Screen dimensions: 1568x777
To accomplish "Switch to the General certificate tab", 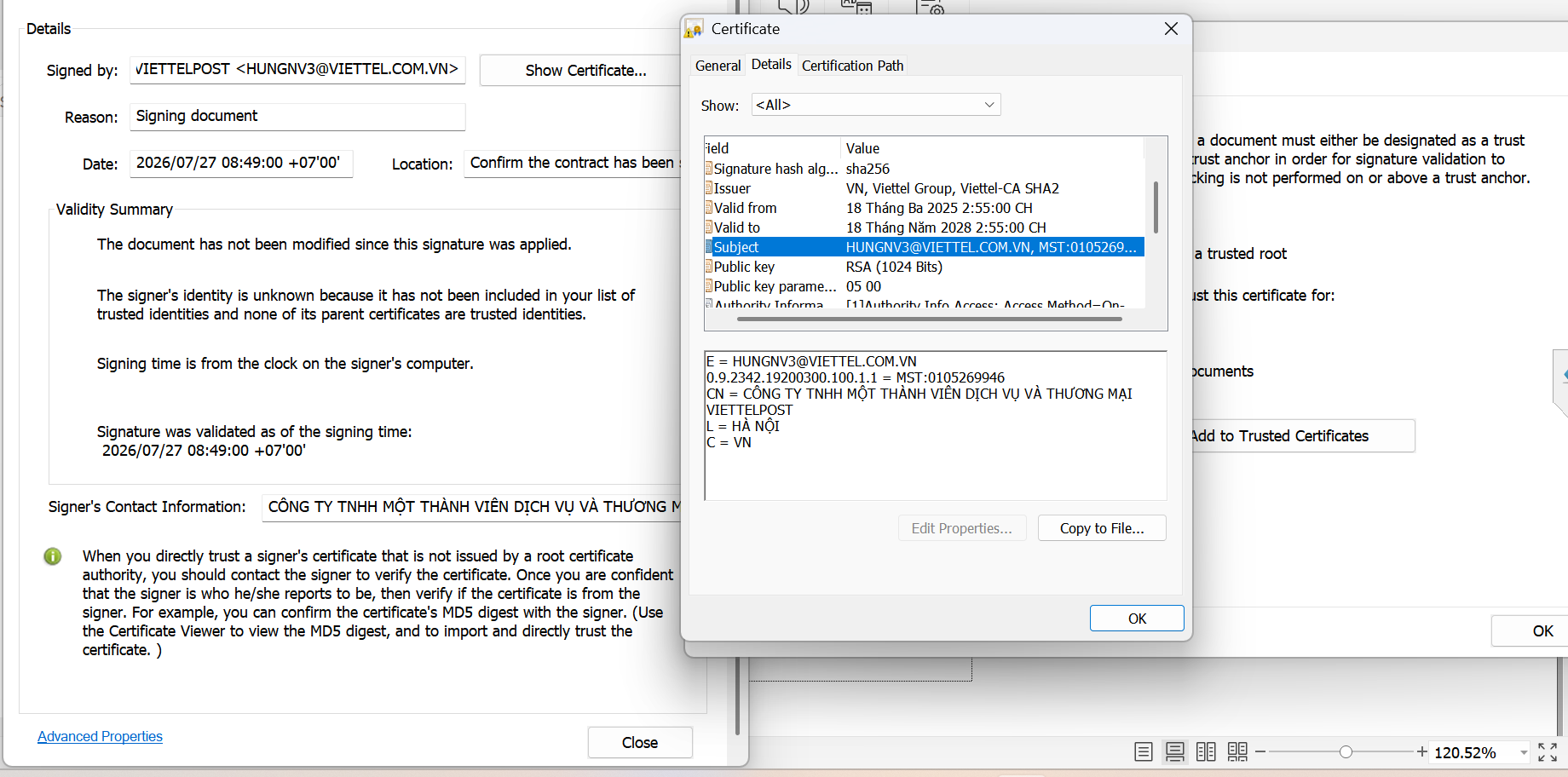I will point(718,66).
